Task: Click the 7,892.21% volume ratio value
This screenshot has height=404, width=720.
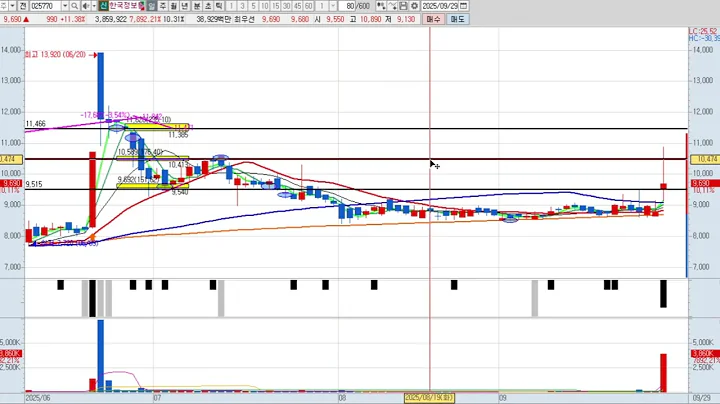Action: coord(145,19)
